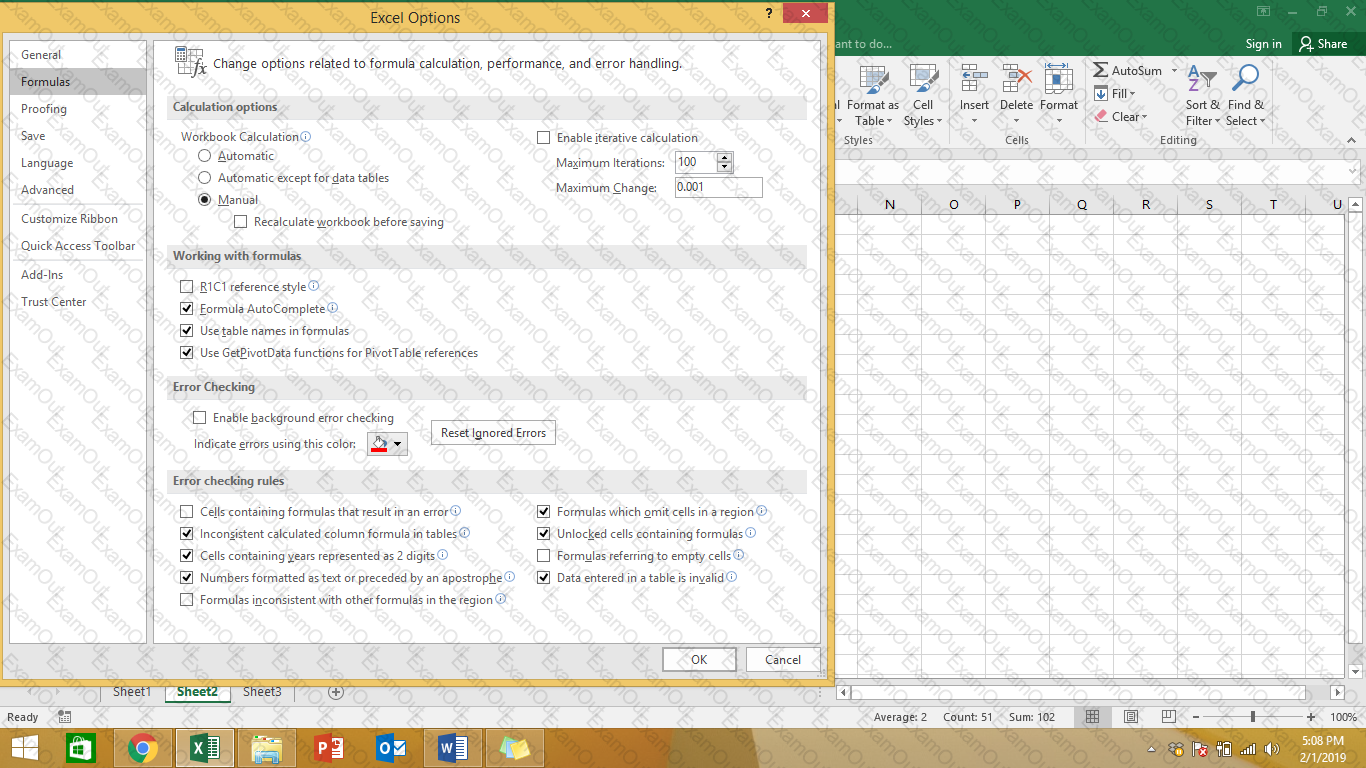Viewport: 1366px width, 768px height.
Task: Click the Maximum Change field
Action: (718, 187)
